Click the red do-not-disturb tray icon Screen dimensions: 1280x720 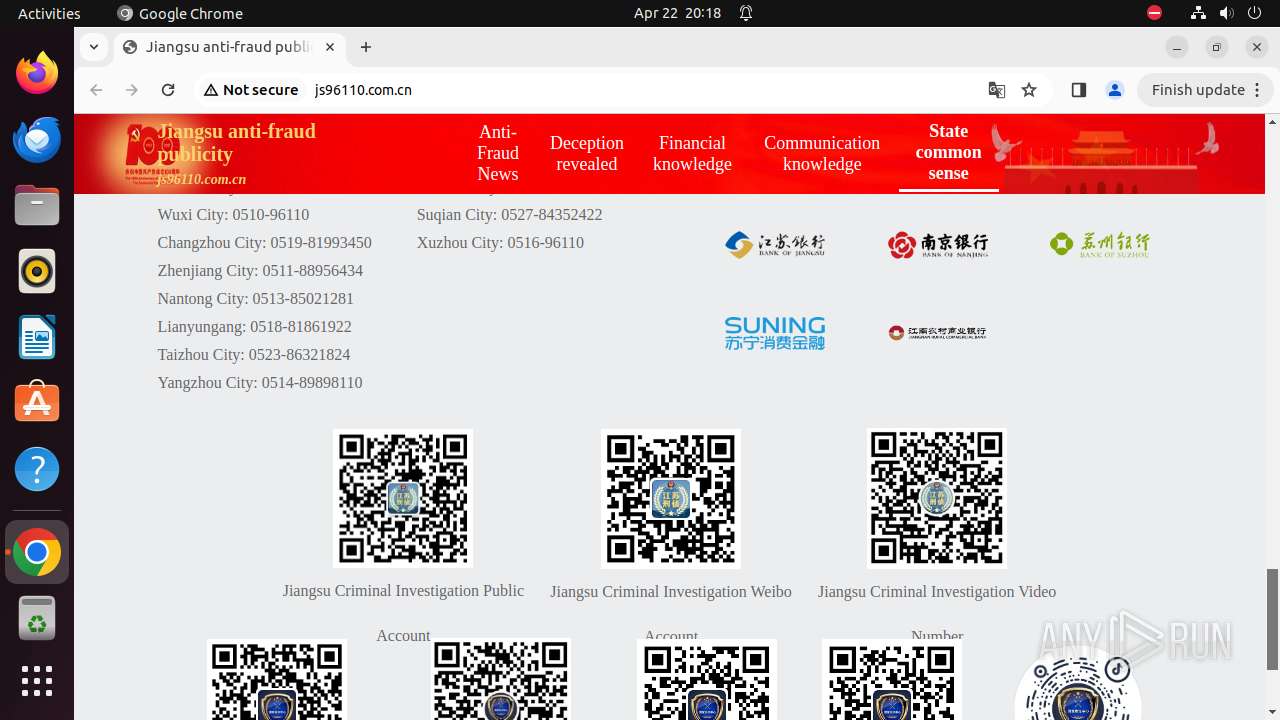click(x=1154, y=13)
